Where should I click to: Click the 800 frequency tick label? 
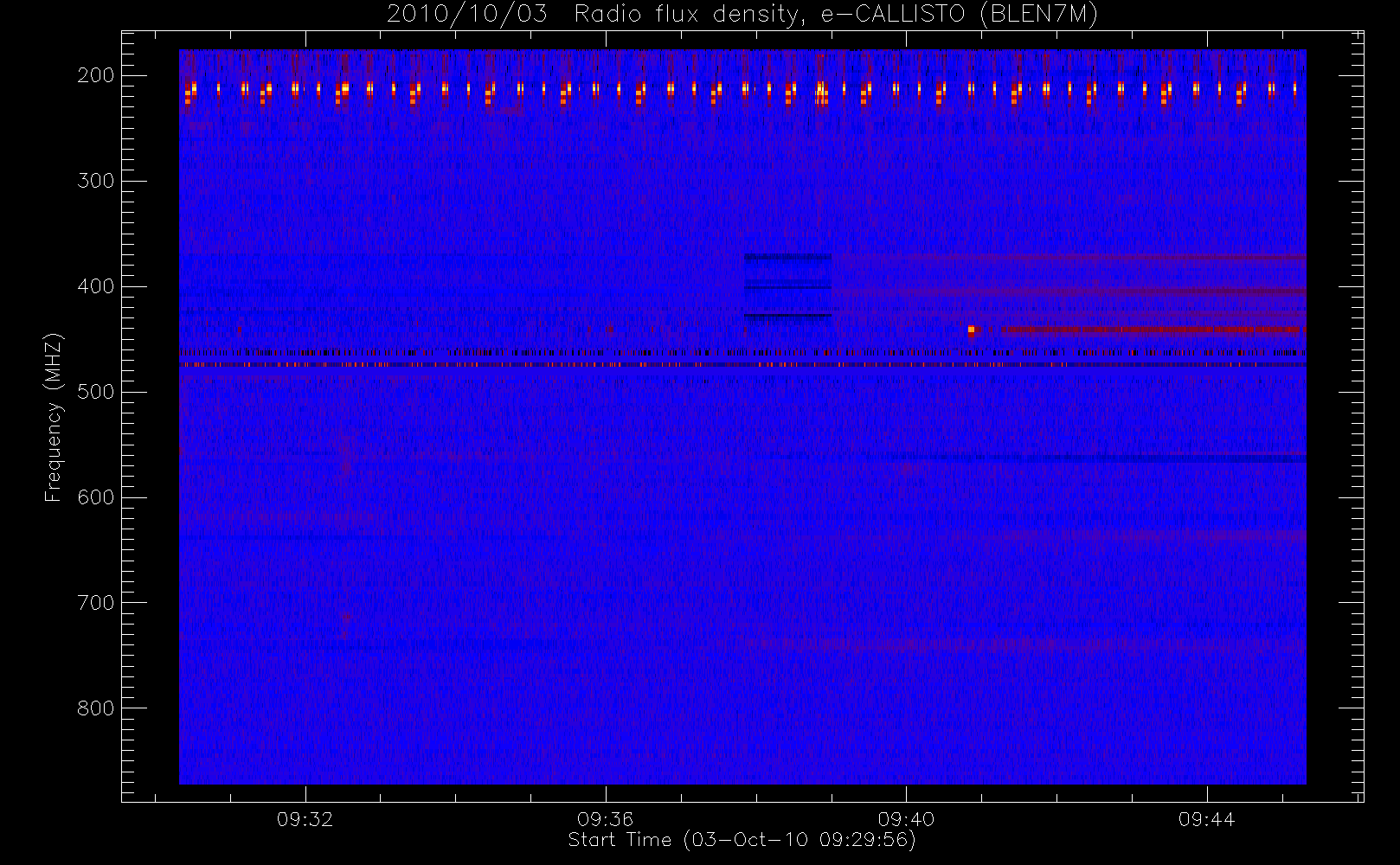(x=96, y=708)
